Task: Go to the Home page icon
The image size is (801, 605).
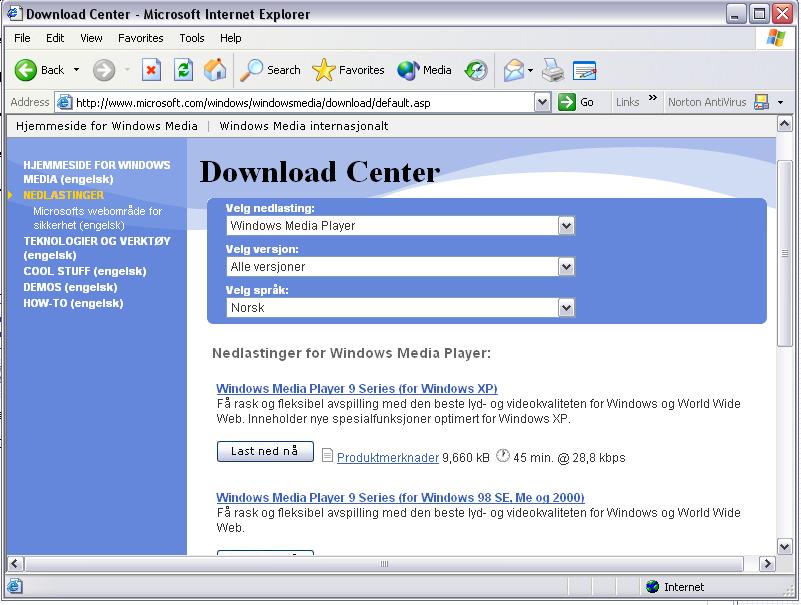Action: pyautogui.click(x=215, y=70)
